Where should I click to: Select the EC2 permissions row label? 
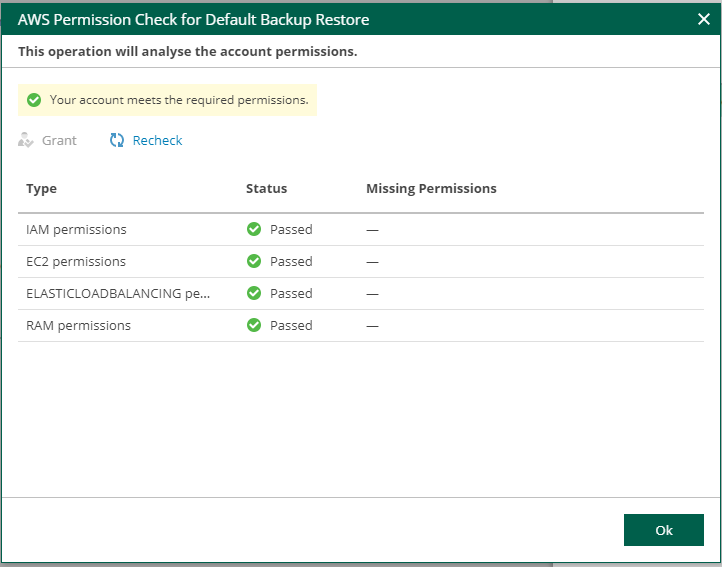tap(76, 262)
